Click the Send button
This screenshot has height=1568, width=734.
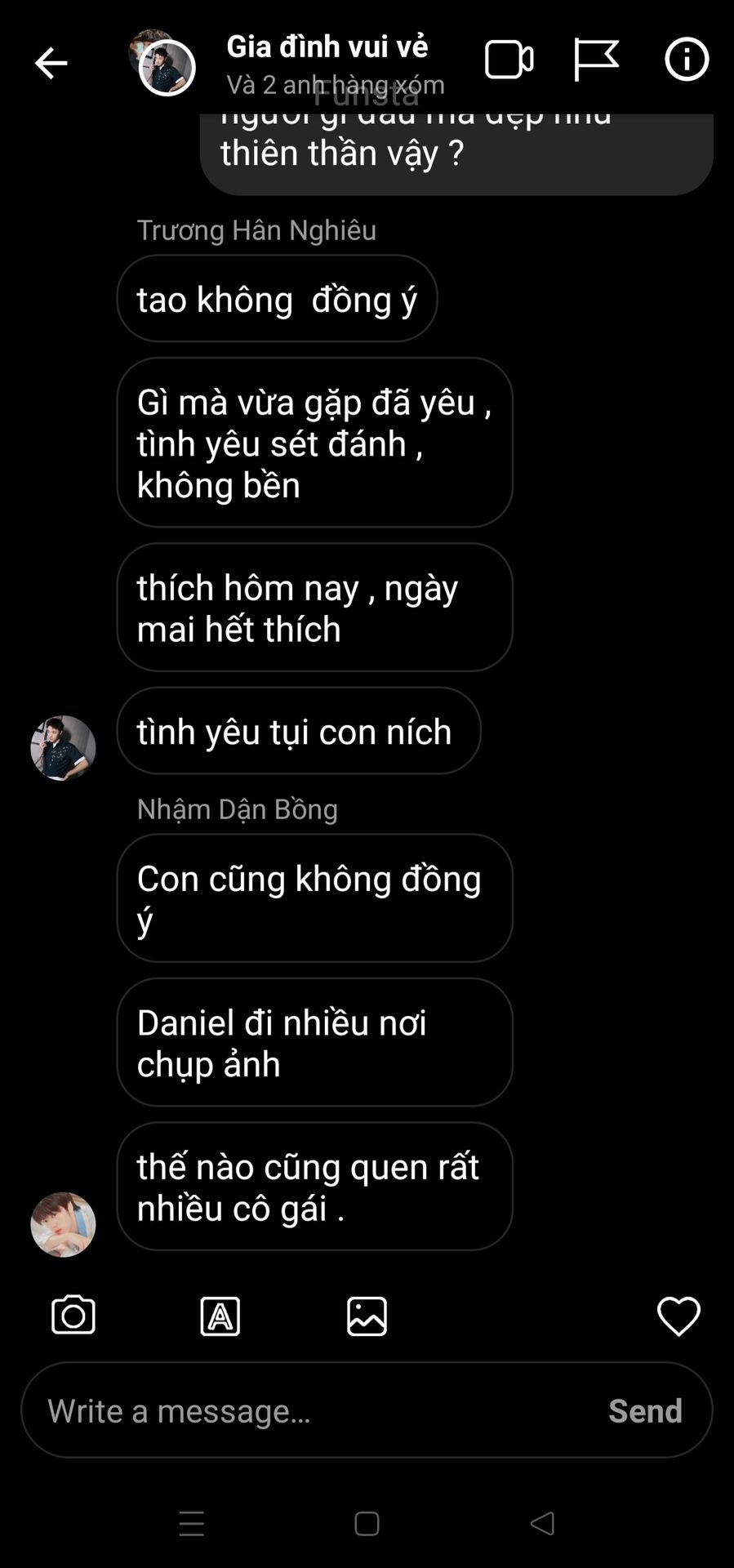point(645,1411)
